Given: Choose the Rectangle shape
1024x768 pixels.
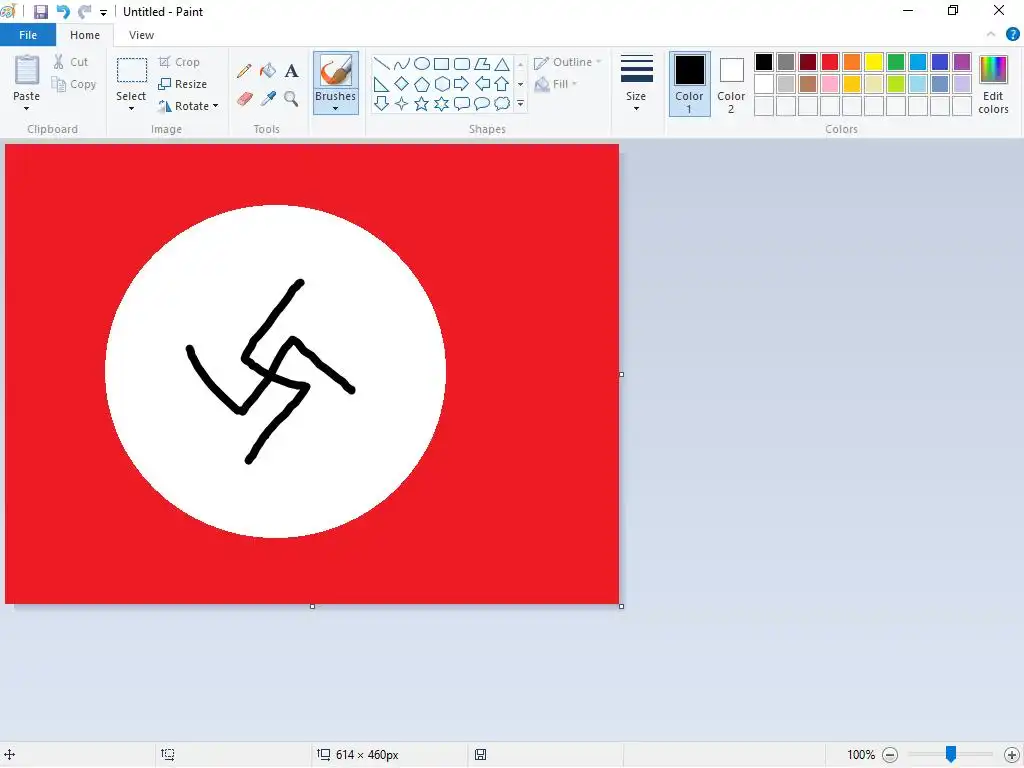Looking at the screenshot, I should click(x=441, y=64).
